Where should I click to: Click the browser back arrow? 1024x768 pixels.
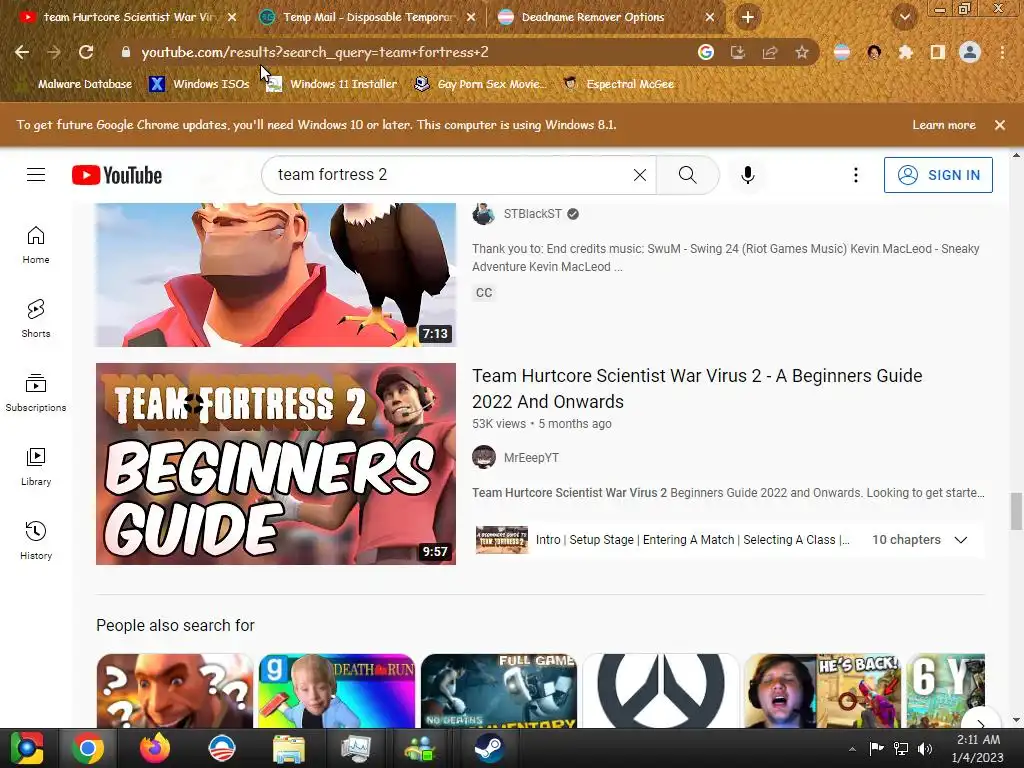tap(22, 52)
